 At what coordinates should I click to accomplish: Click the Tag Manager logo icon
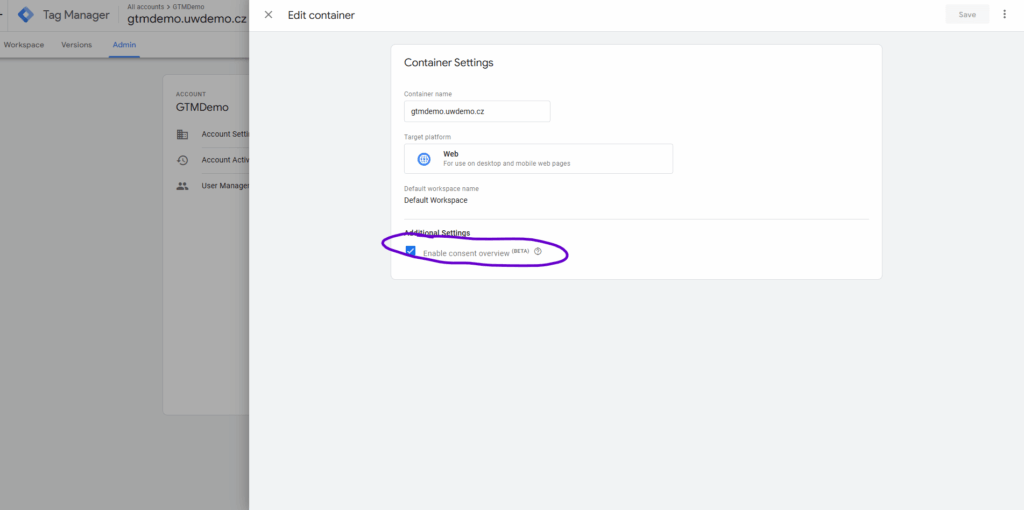(x=26, y=15)
